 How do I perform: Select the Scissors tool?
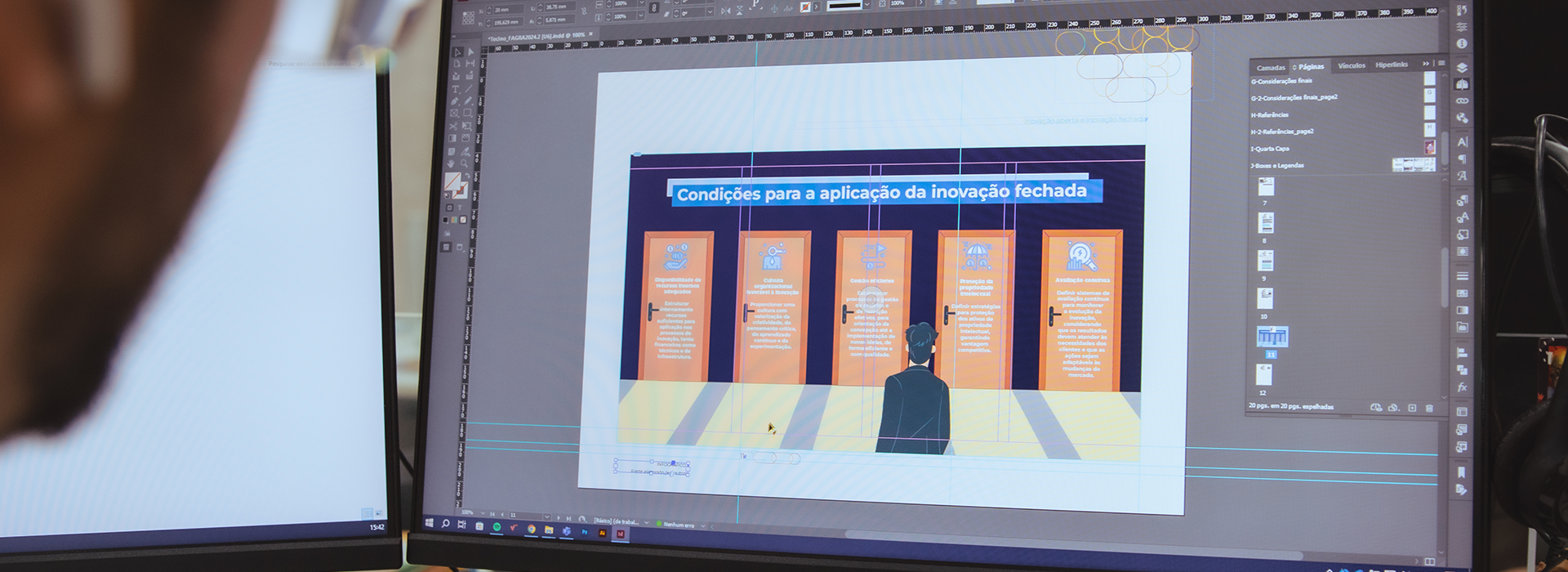(453, 127)
